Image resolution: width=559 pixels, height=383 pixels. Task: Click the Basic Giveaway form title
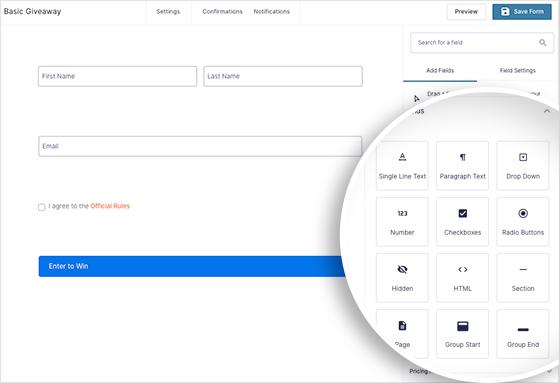coord(32,11)
